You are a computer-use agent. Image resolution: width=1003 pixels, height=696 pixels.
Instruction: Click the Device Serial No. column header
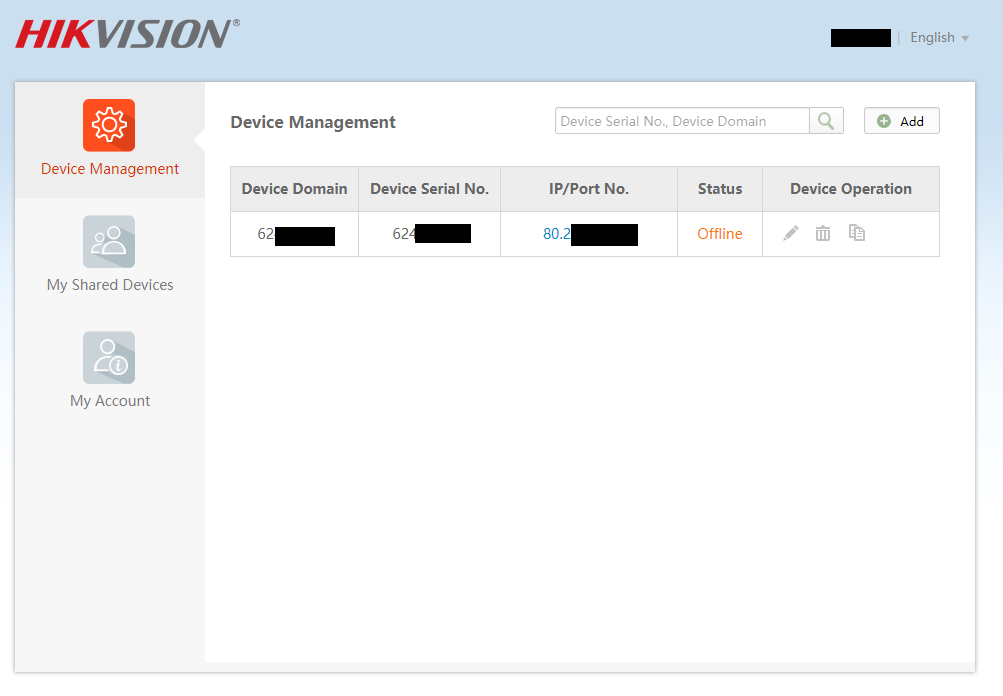click(429, 189)
